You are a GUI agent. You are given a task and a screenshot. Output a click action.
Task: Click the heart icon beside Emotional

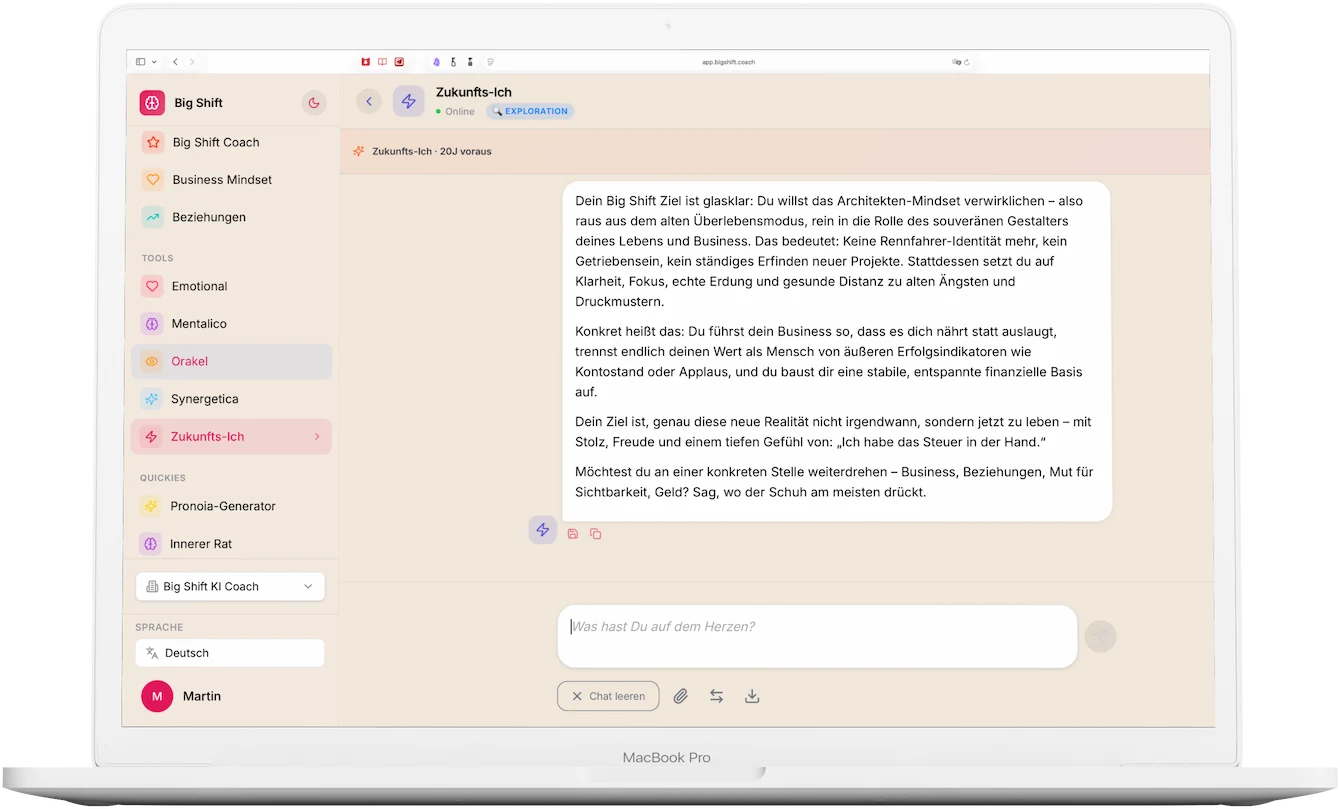152,286
